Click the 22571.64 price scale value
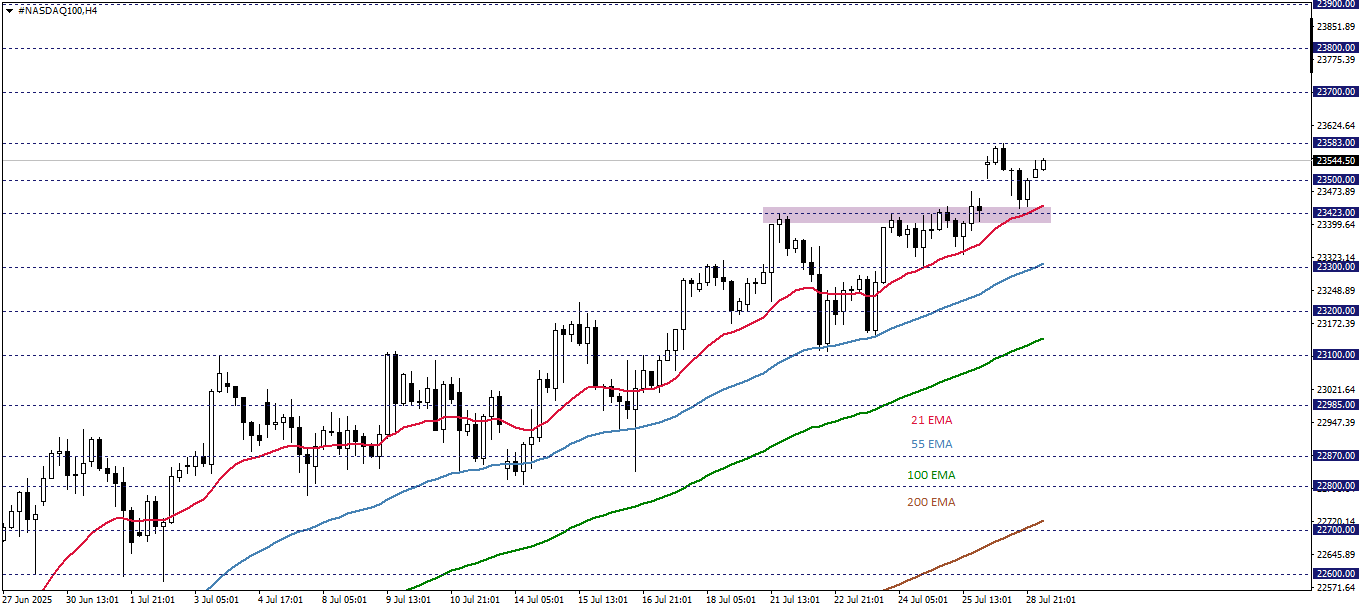Viewport: 1362px width, 611px height. [x=1337, y=588]
